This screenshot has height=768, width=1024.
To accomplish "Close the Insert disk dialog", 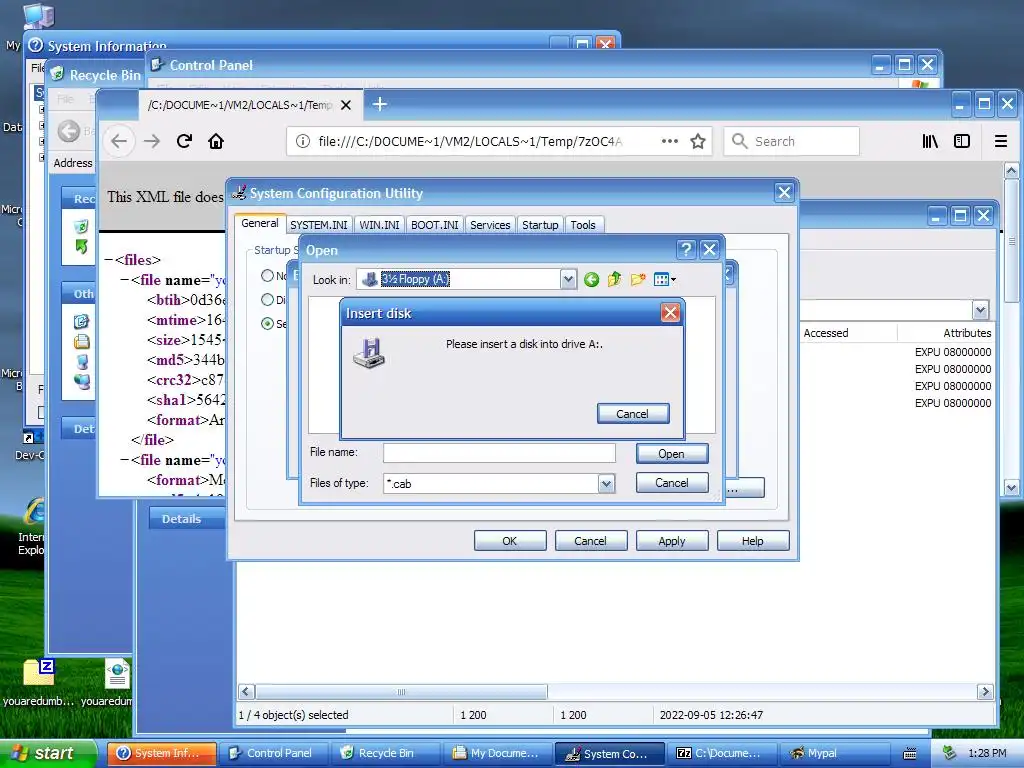I will point(670,313).
